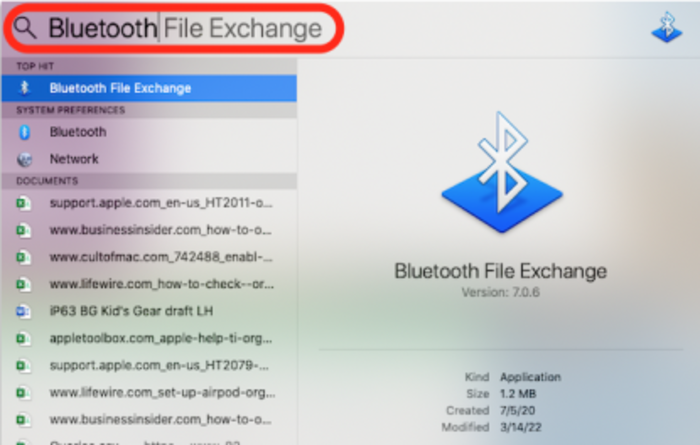
Task: Select the support.apple.com_en-us_HT2011 document
Action: 149,203
